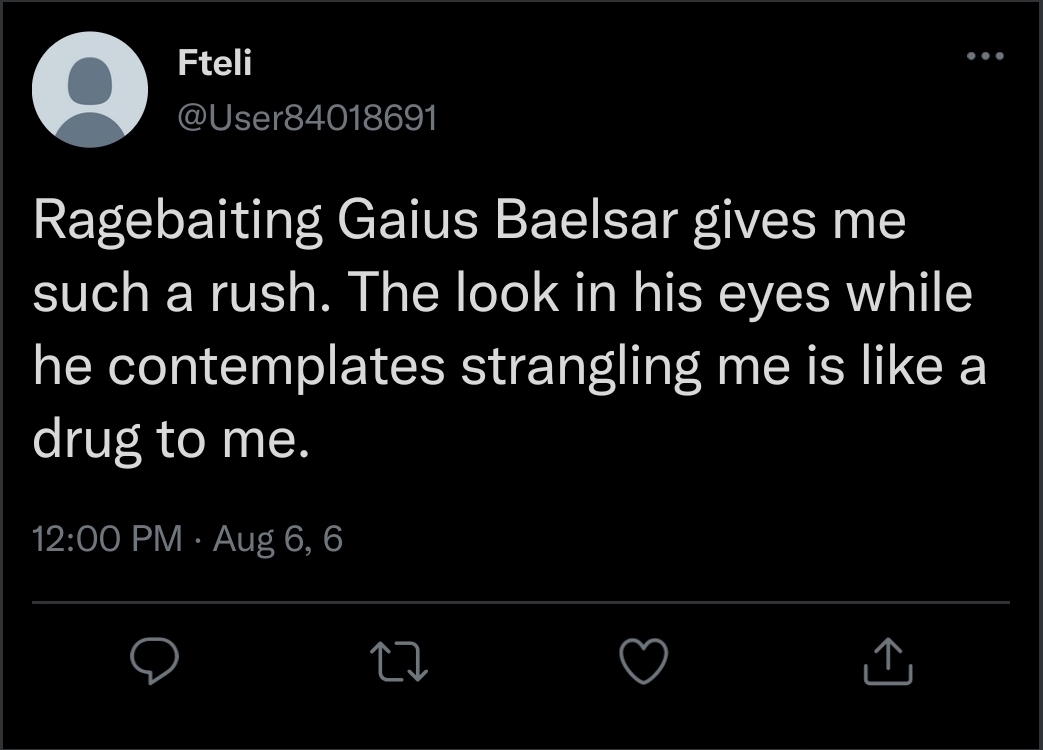Image resolution: width=1043 pixels, height=750 pixels.
Task: Click the final line 'drug to me.'
Action: 166,439
